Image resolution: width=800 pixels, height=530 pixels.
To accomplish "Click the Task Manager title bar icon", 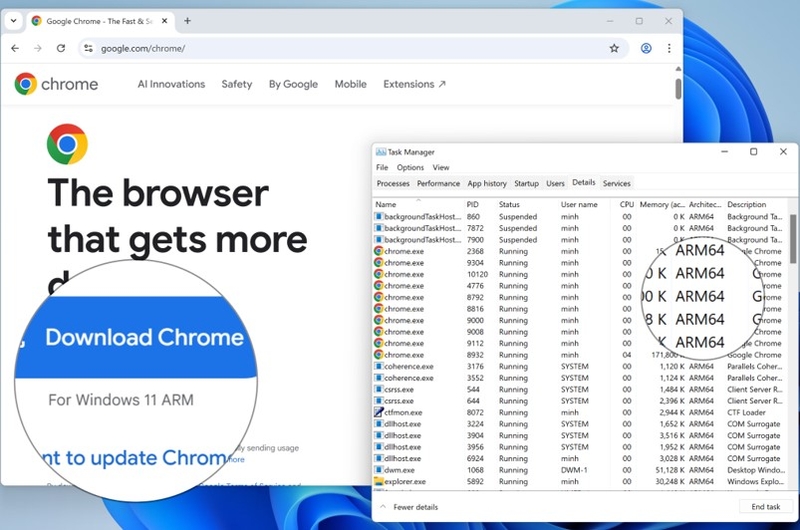I will pos(381,152).
